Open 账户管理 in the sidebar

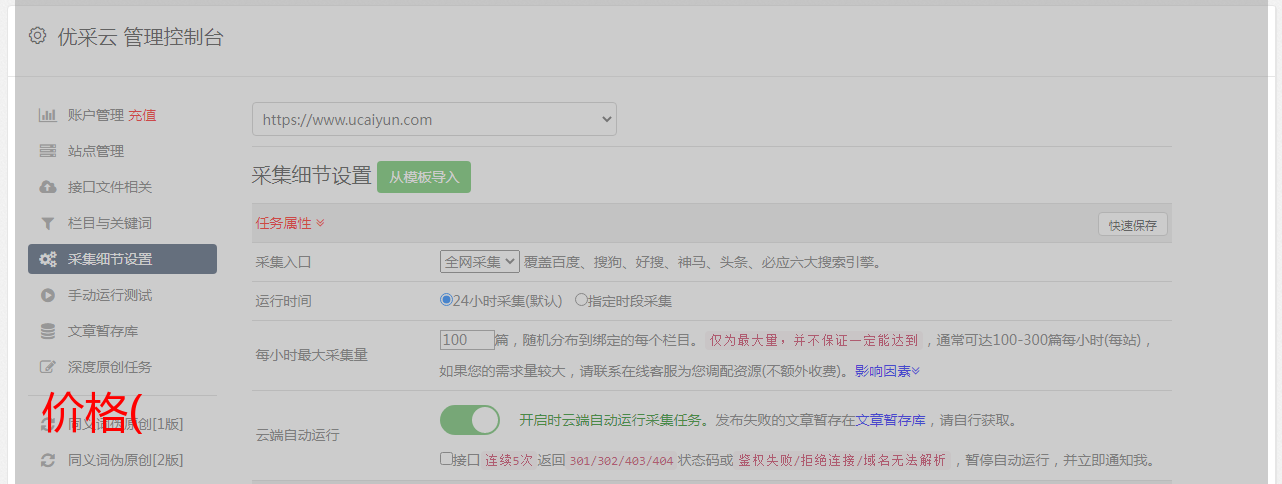pyautogui.click(x=96, y=115)
